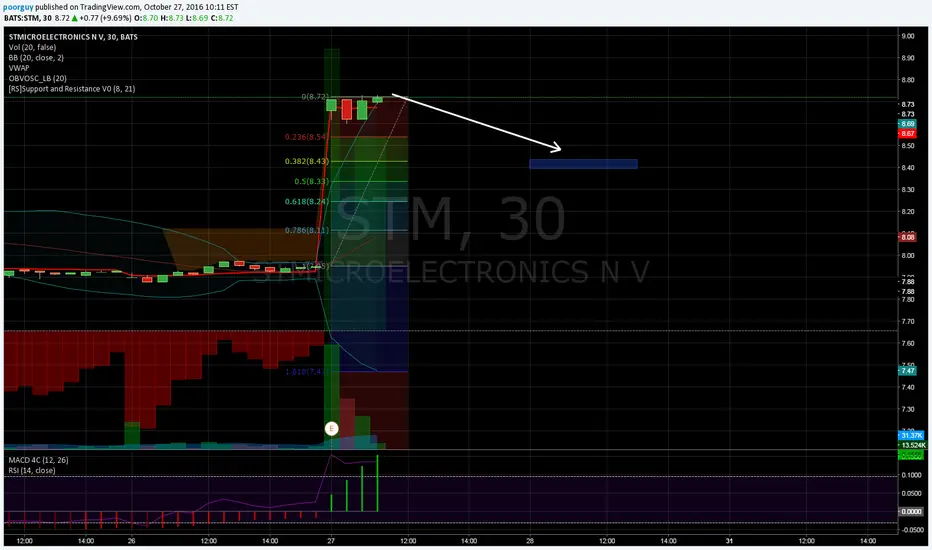
Task: Click the 8.00 price axis value
Action: click(908, 256)
